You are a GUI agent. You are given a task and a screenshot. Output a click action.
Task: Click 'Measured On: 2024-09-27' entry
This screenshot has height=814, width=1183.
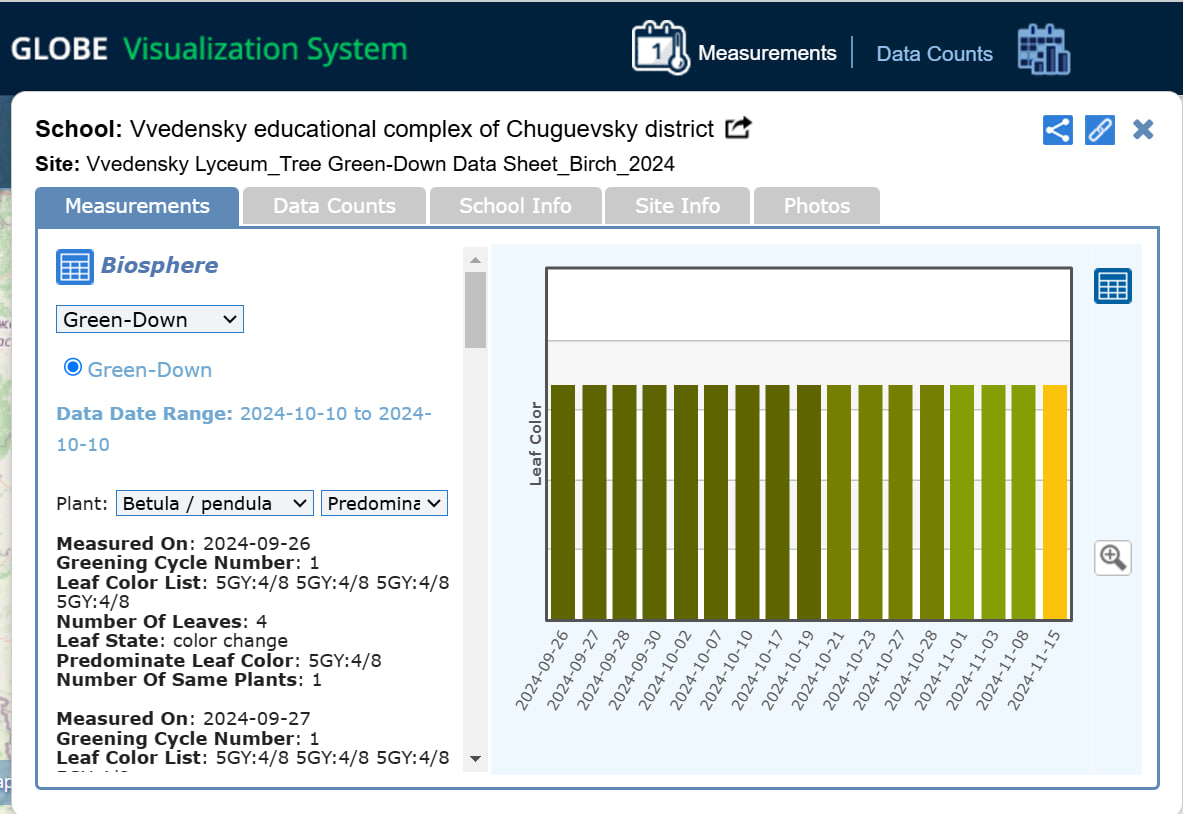pyautogui.click(x=183, y=718)
